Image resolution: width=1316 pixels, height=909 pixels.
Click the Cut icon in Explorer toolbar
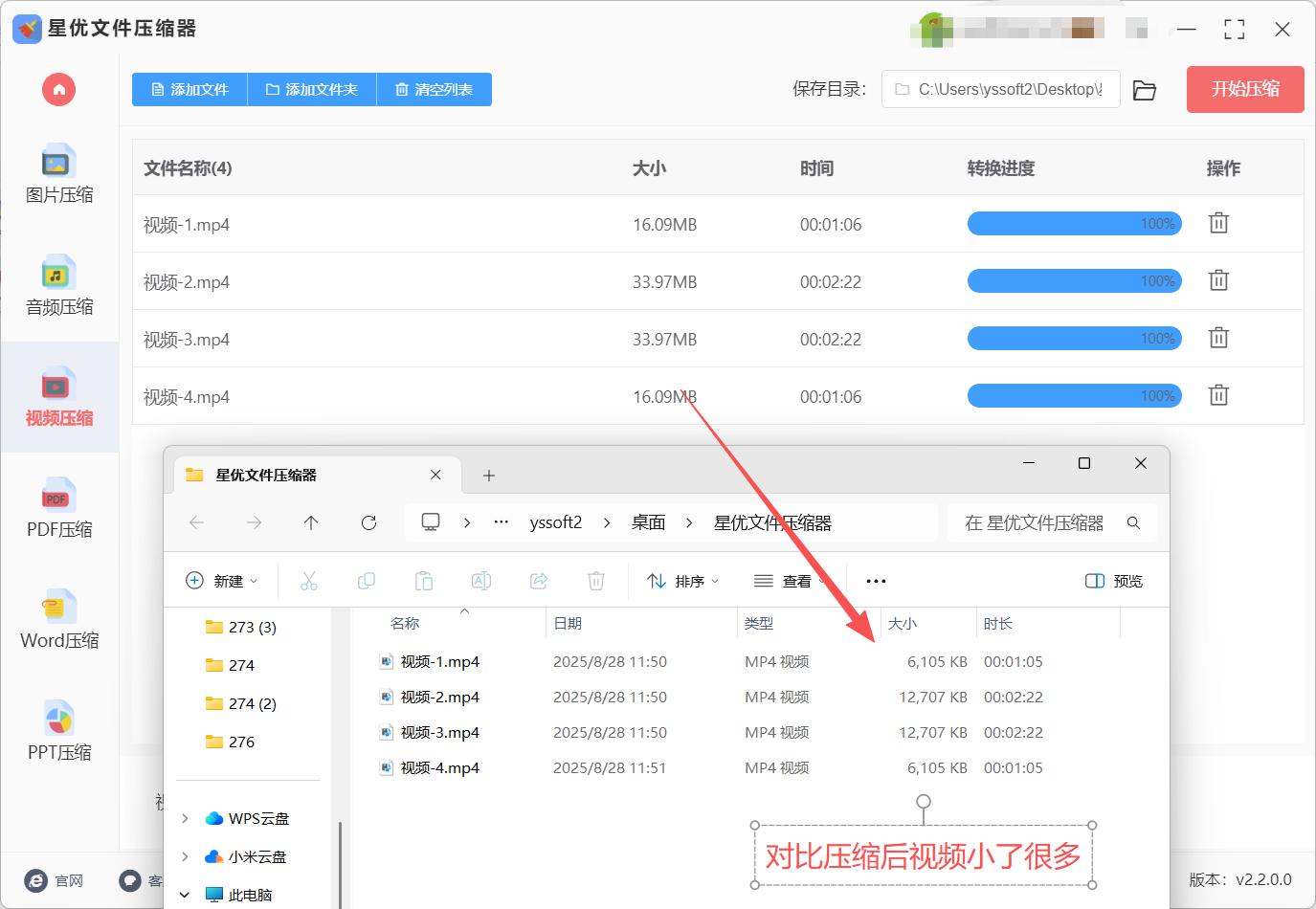pyautogui.click(x=309, y=581)
